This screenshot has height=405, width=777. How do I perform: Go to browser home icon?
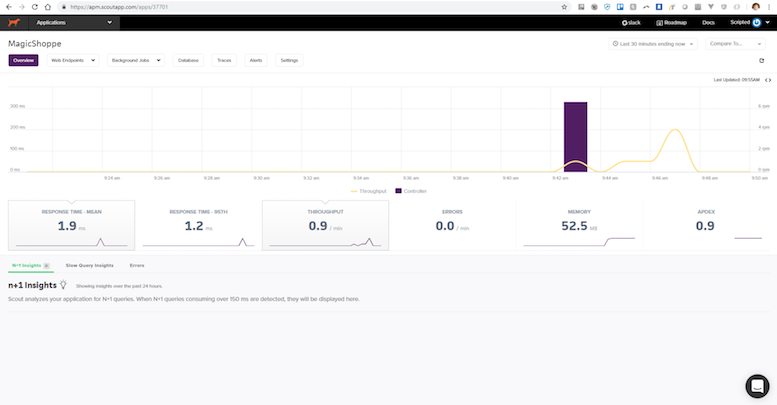pos(48,7)
